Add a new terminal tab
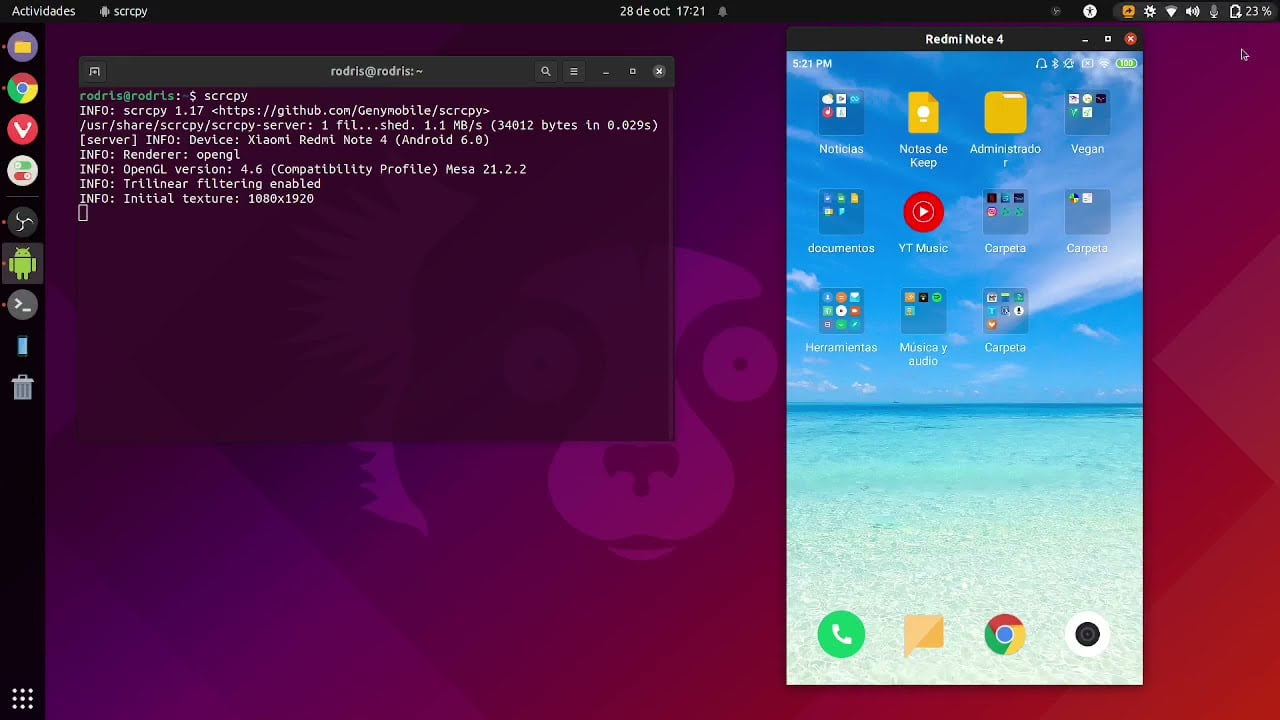Screen dimensions: 1280x720 coord(94,71)
